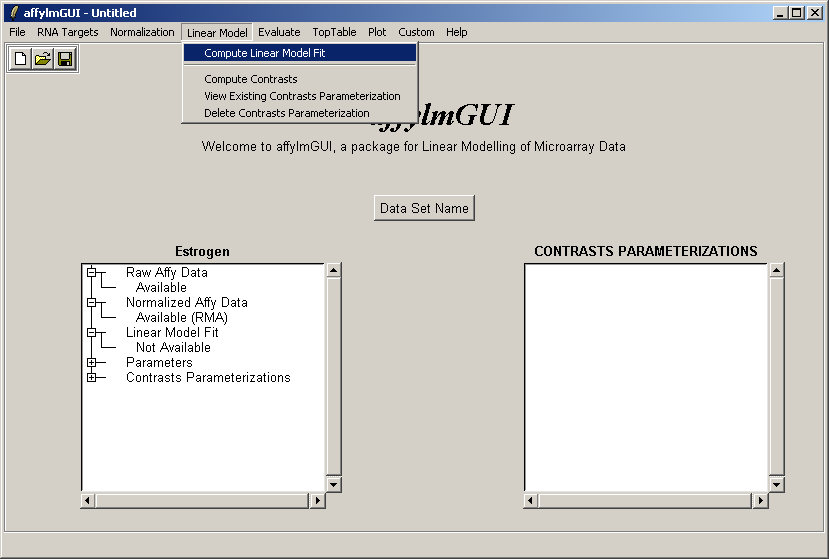829x559 pixels.
Task: Expand the Contrasts Parameterizations tree node
Action: (x=92, y=377)
